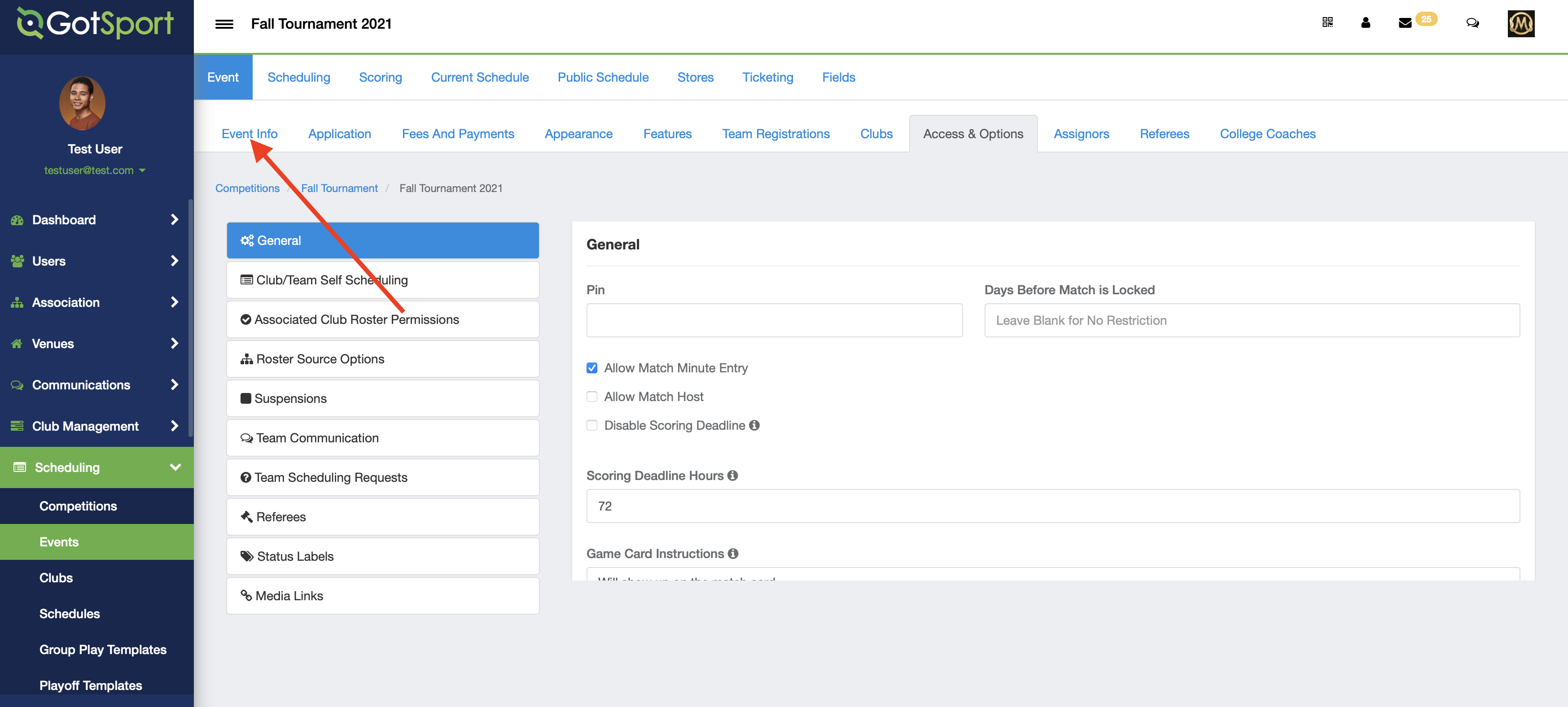Viewport: 1568px width, 707px height.
Task: Collapse the Scheduling menu chevron
Action: [x=175, y=467]
